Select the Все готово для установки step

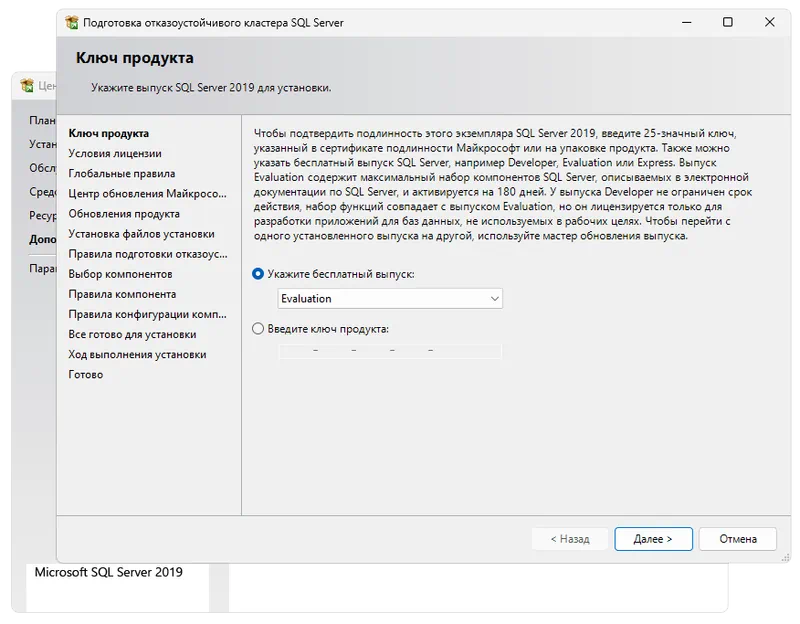point(132,334)
